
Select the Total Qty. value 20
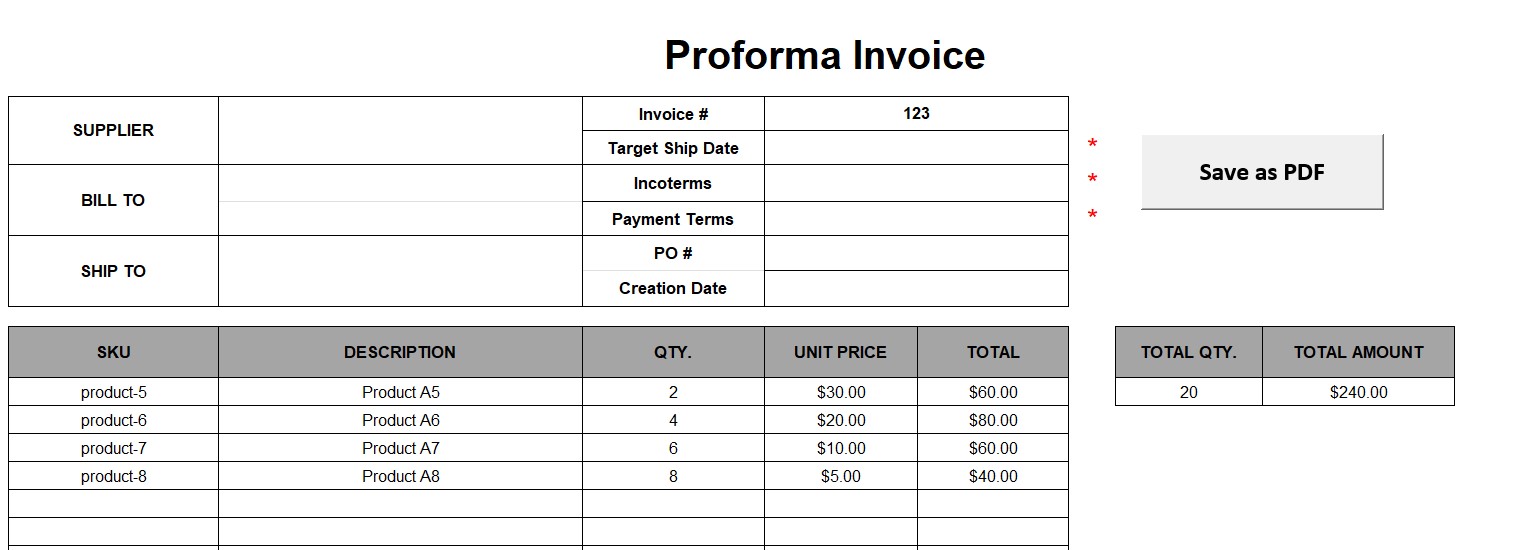[1188, 392]
